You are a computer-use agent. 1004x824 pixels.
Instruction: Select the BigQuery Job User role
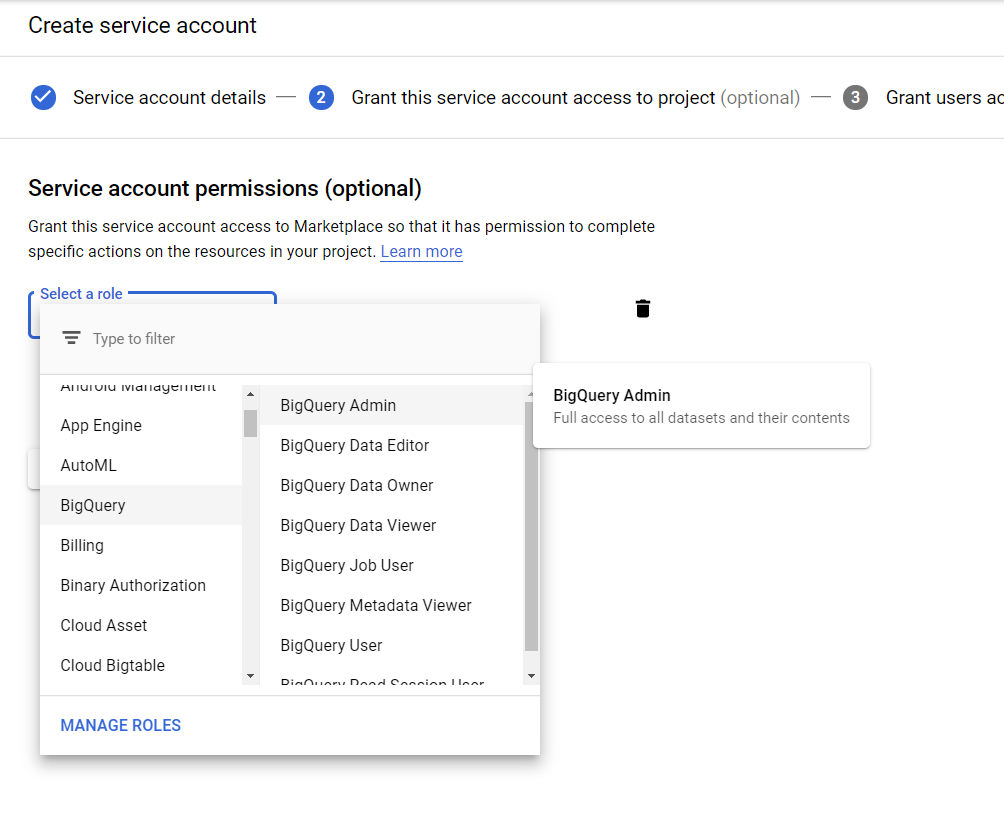point(346,565)
